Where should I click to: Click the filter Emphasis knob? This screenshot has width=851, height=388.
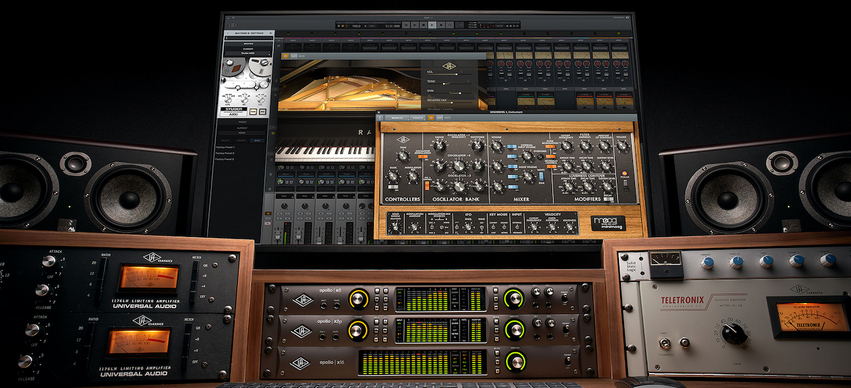click(585, 146)
